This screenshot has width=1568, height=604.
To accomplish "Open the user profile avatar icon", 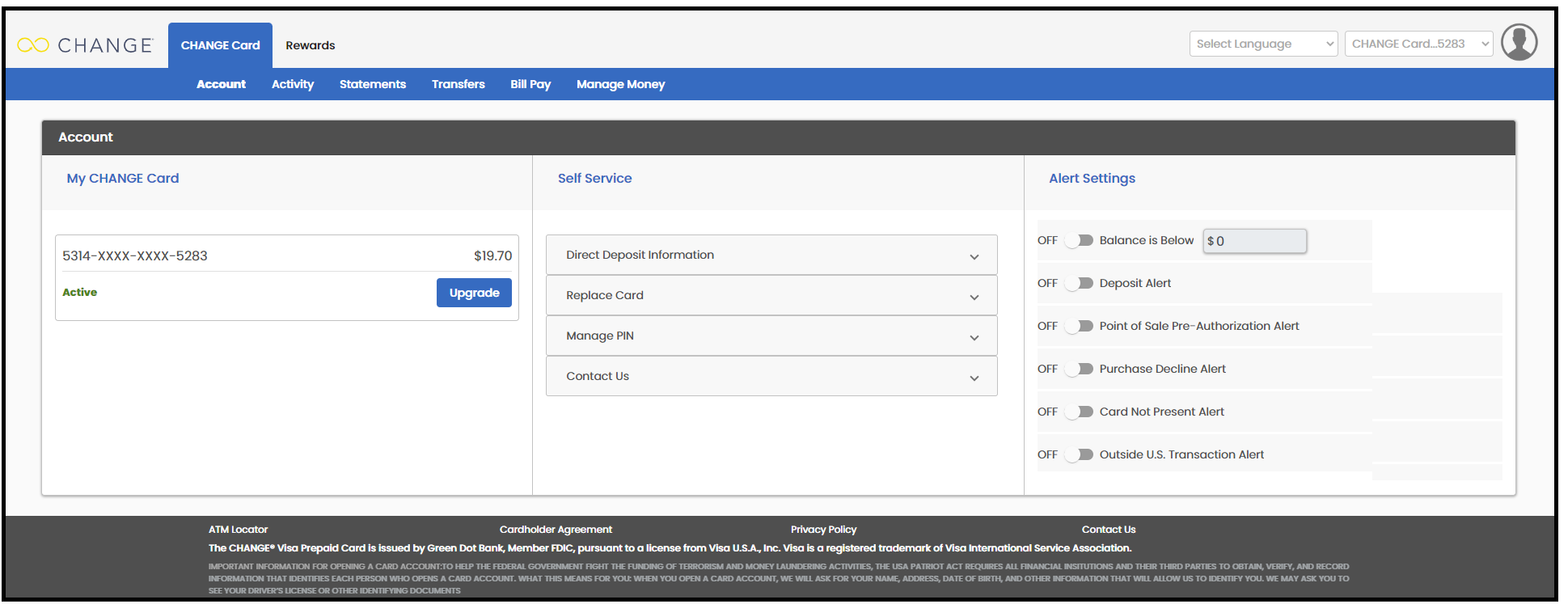I will (x=1519, y=43).
